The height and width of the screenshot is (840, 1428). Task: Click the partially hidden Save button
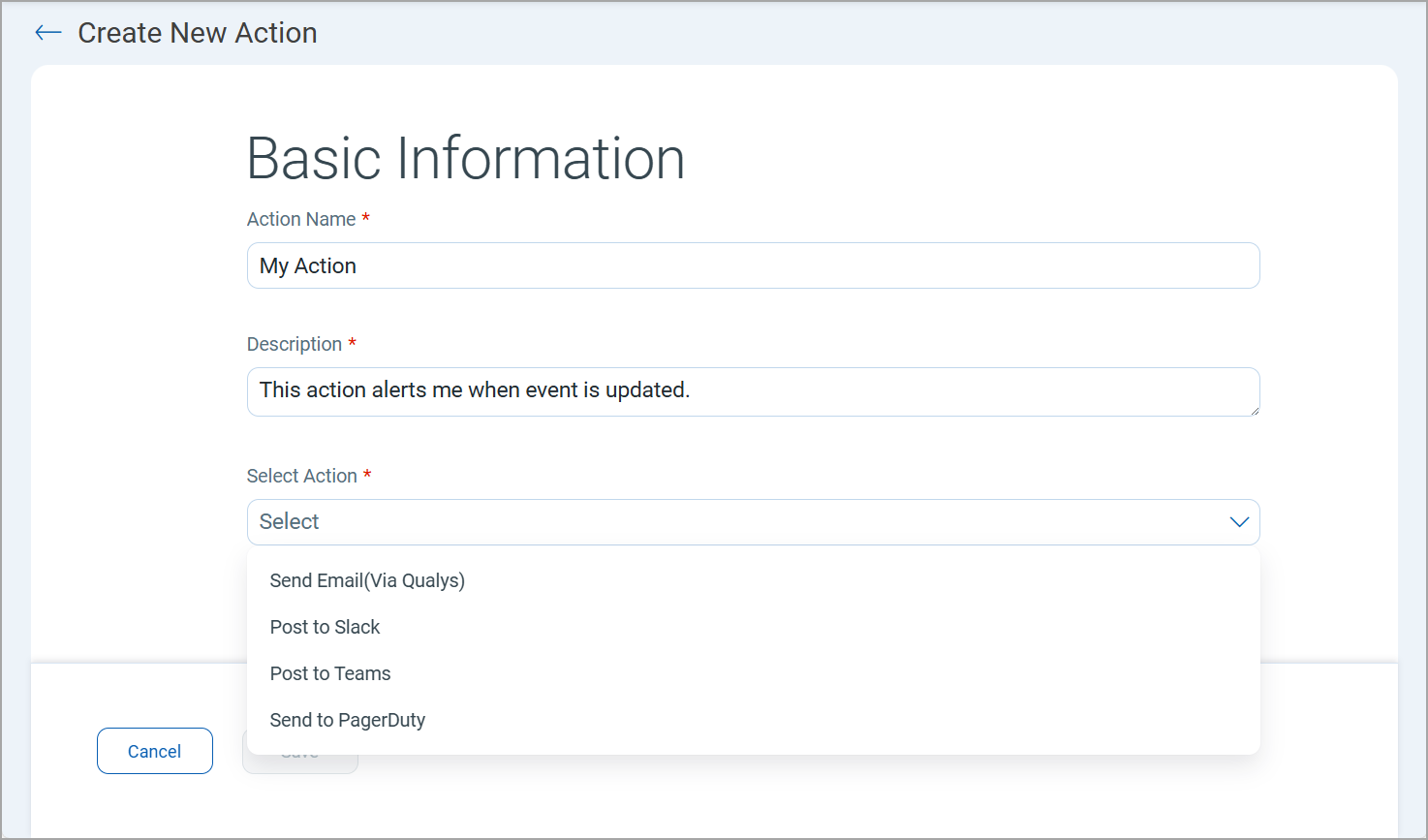[x=300, y=763]
